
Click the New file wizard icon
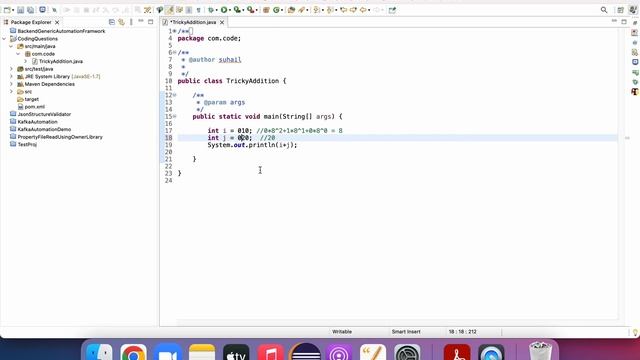tap(7, 10)
